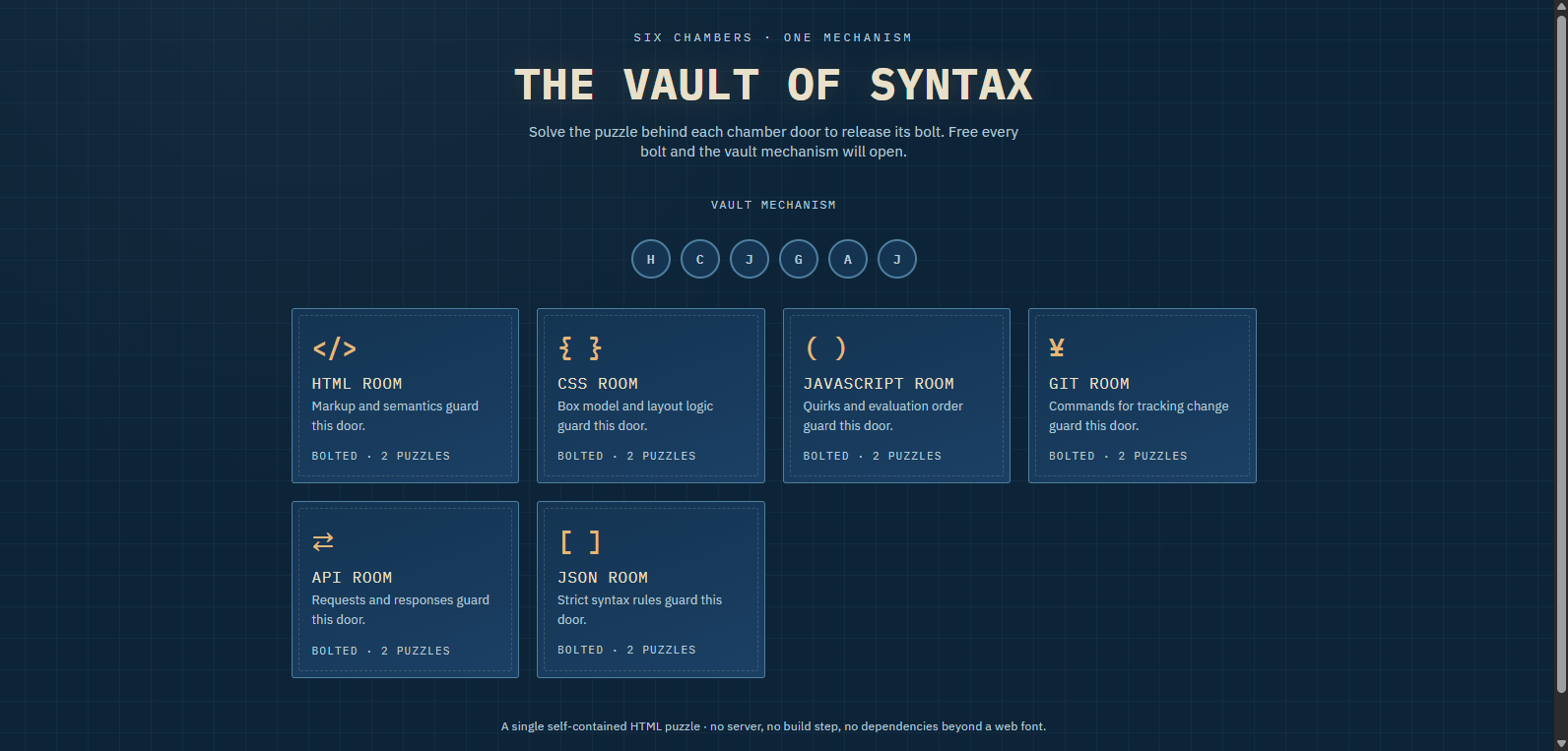The height and width of the screenshot is (751, 1568).
Task: Click the JSON Room square brackets icon
Action: [580, 542]
